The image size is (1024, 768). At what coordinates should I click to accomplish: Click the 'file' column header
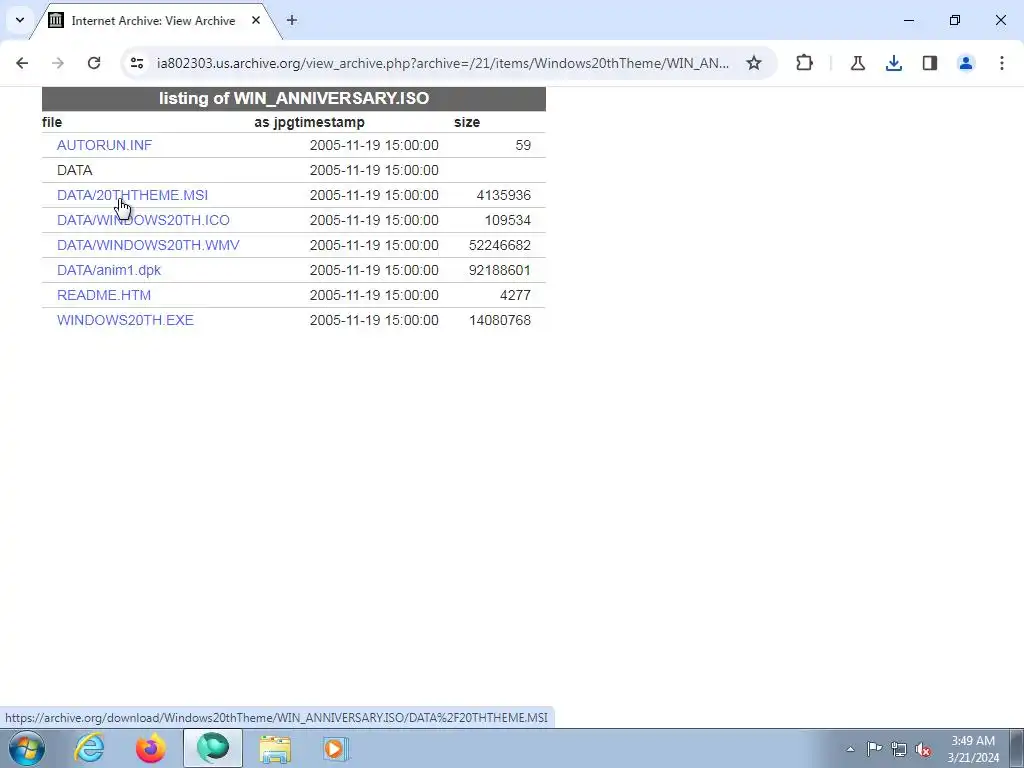[52, 122]
